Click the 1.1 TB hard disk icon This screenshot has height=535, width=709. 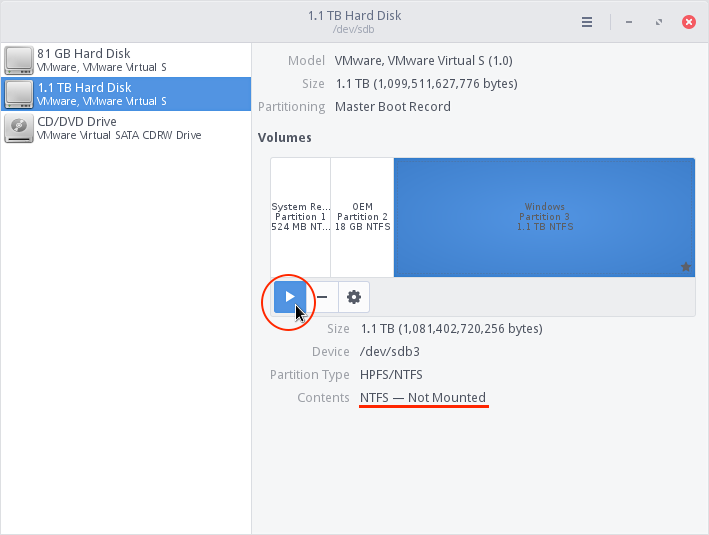click(19, 95)
